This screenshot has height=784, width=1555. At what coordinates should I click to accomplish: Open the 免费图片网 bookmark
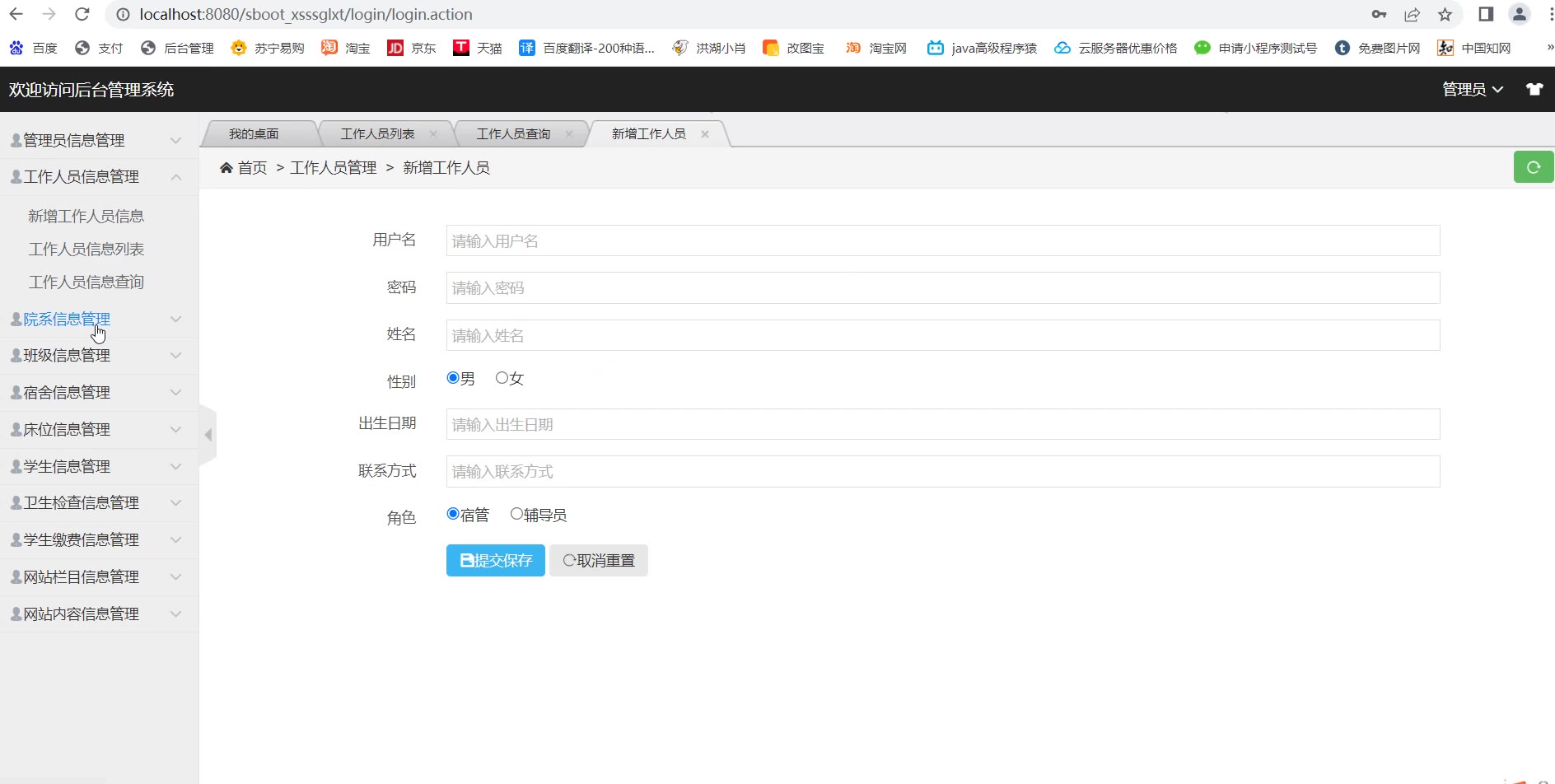pyautogui.click(x=1378, y=48)
